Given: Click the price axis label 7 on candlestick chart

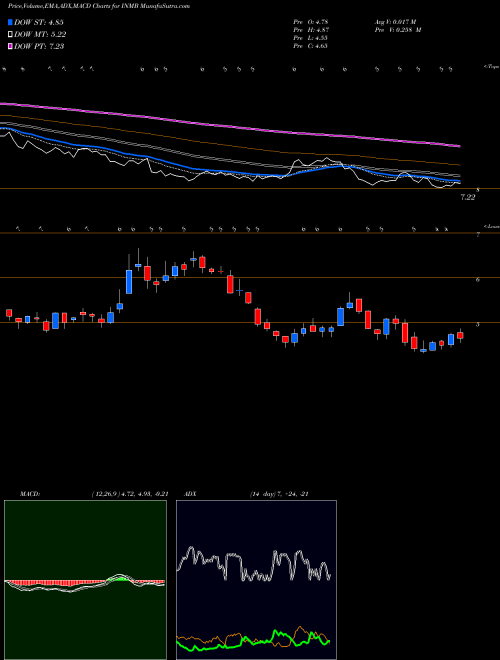Looking at the screenshot, I should 478,235.
